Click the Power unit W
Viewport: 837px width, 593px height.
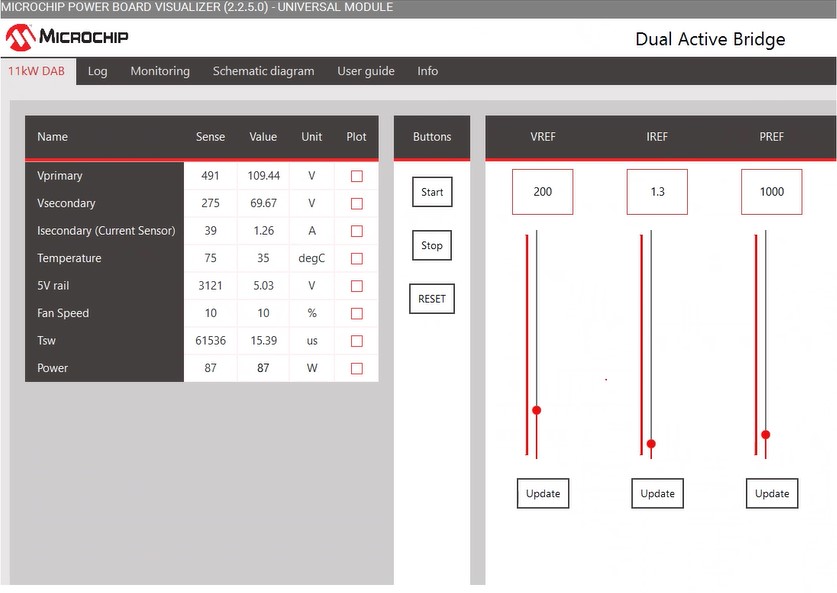pyautogui.click(x=312, y=368)
